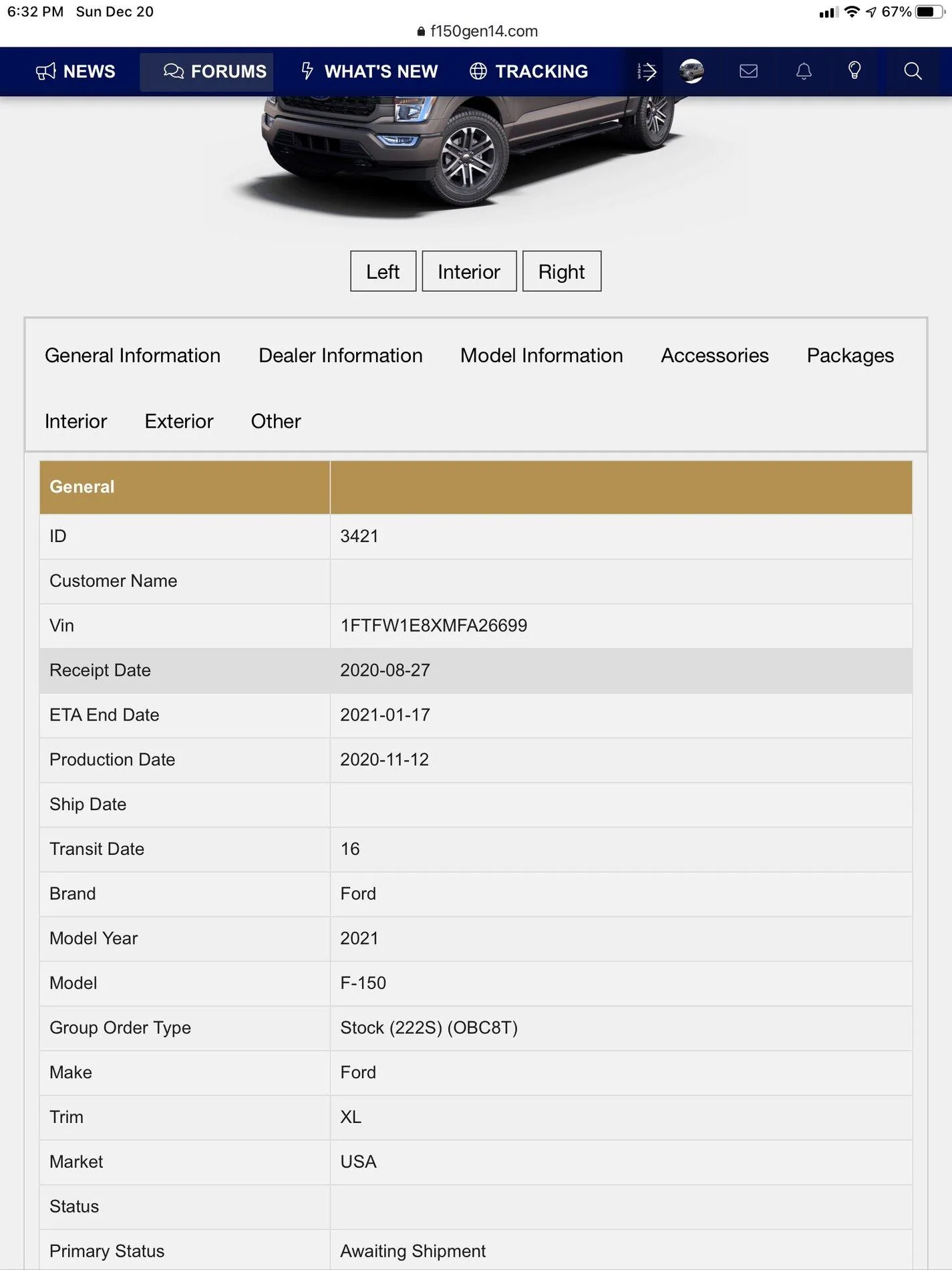This screenshot has width=952, height=1270.
Task: Click the lightning bolt What's New icon
Action: [307, 71]
